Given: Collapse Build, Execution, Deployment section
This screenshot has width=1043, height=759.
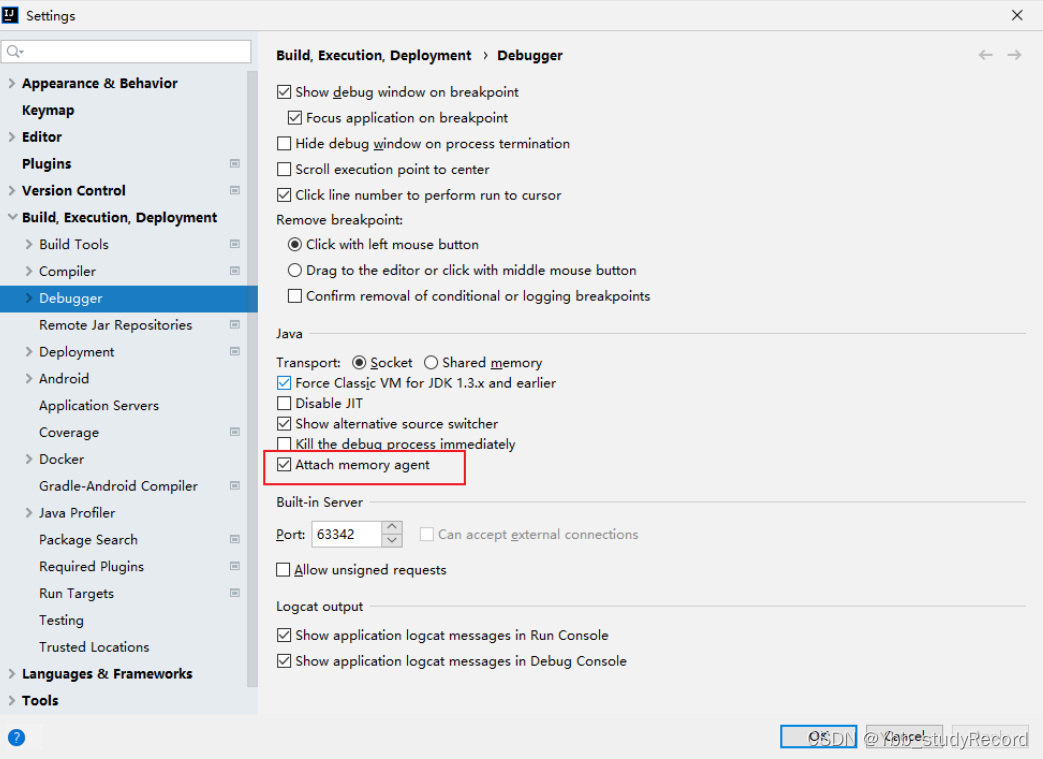Looking at the screenshot, I should point(12,217).
